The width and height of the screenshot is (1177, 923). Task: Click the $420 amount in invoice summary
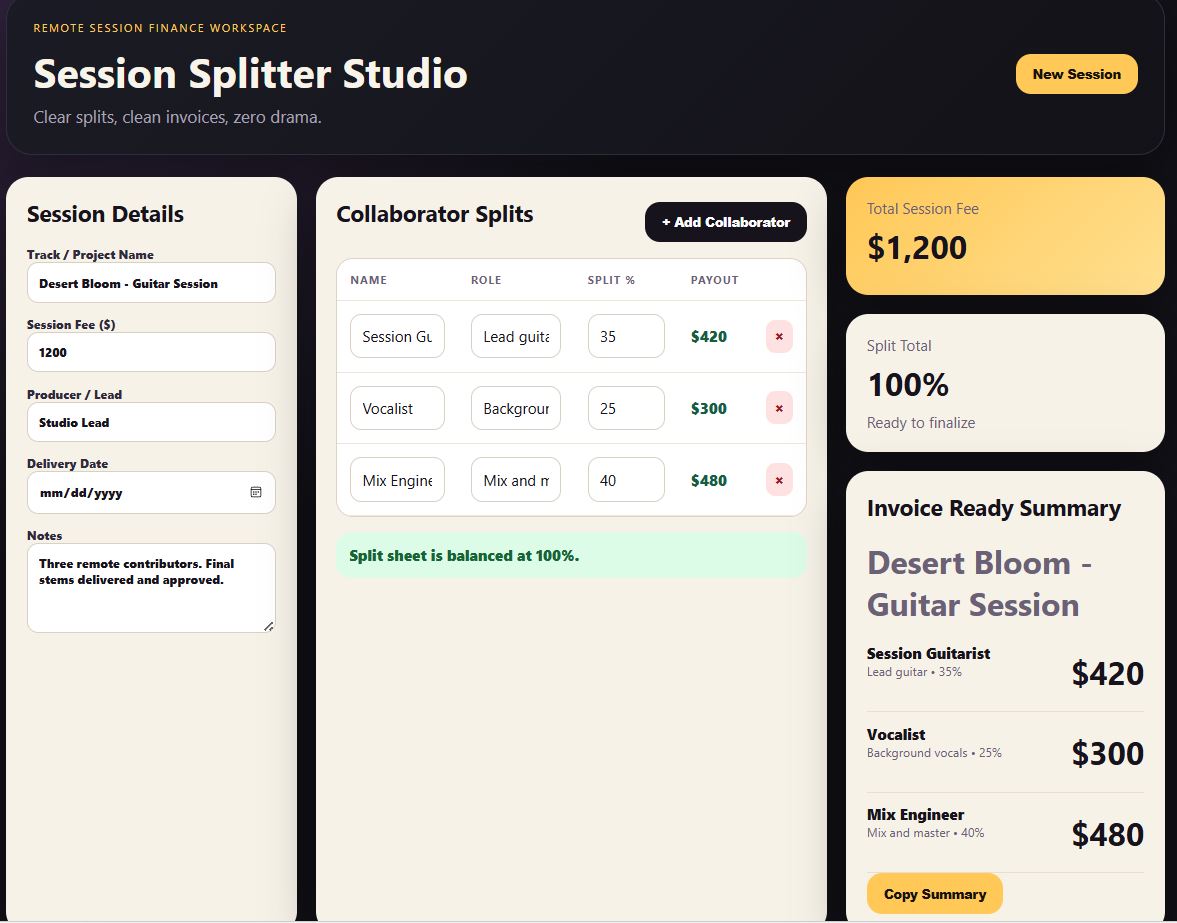coord(1107,673)
